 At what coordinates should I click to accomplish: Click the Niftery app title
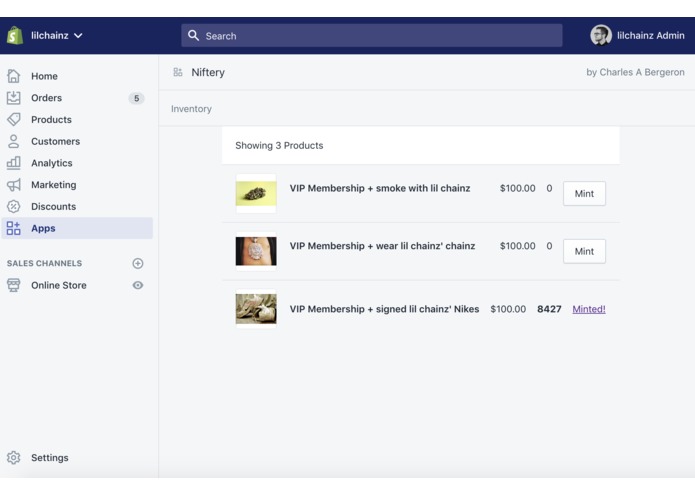tap(208, 72)
